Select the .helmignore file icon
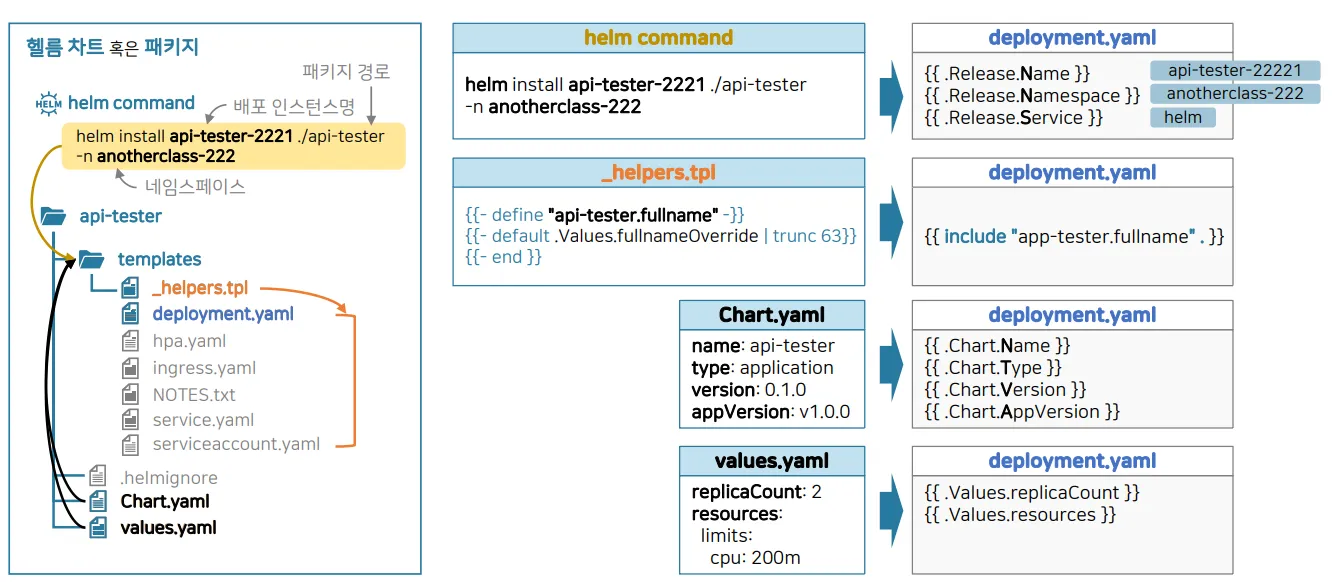The height and width of the screenshot is (582, 1335). tap(98, 477)
